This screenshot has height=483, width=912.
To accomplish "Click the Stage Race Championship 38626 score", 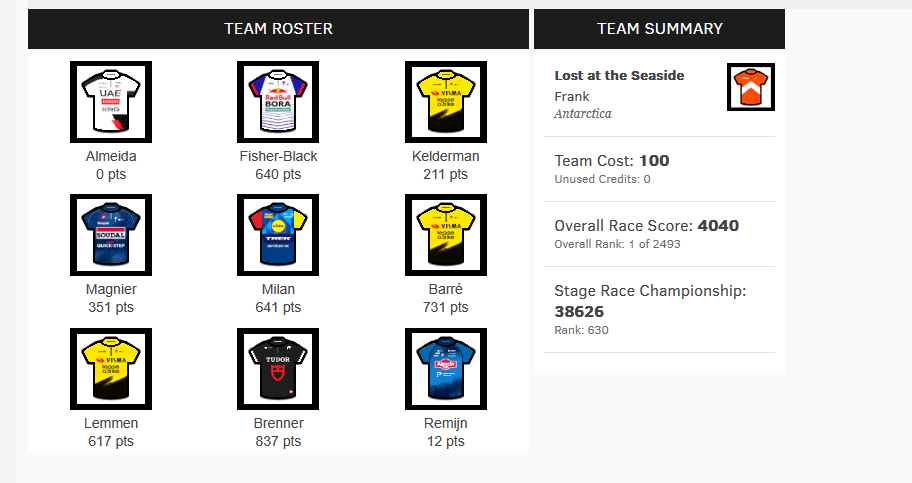I will [x=579, y=311].
